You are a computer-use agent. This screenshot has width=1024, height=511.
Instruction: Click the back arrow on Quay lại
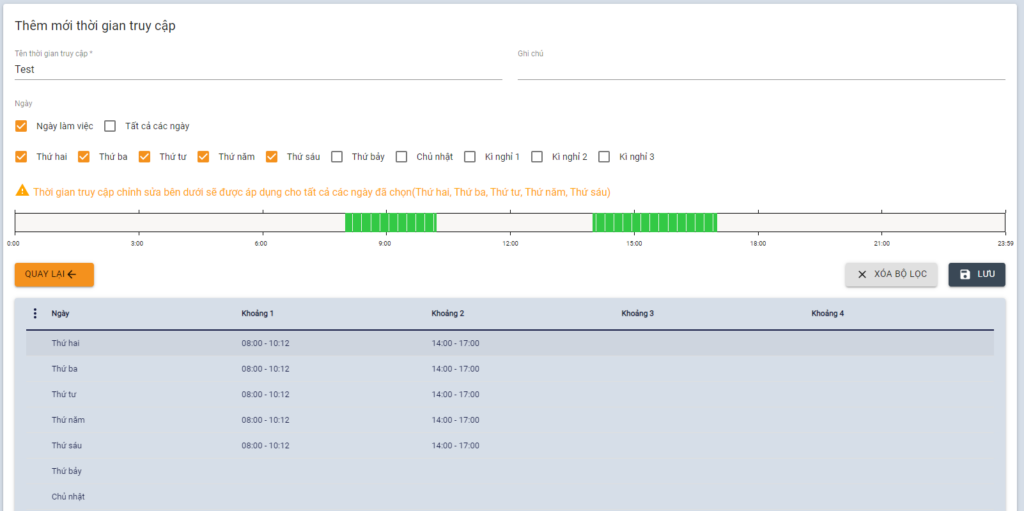coord(72,275)
